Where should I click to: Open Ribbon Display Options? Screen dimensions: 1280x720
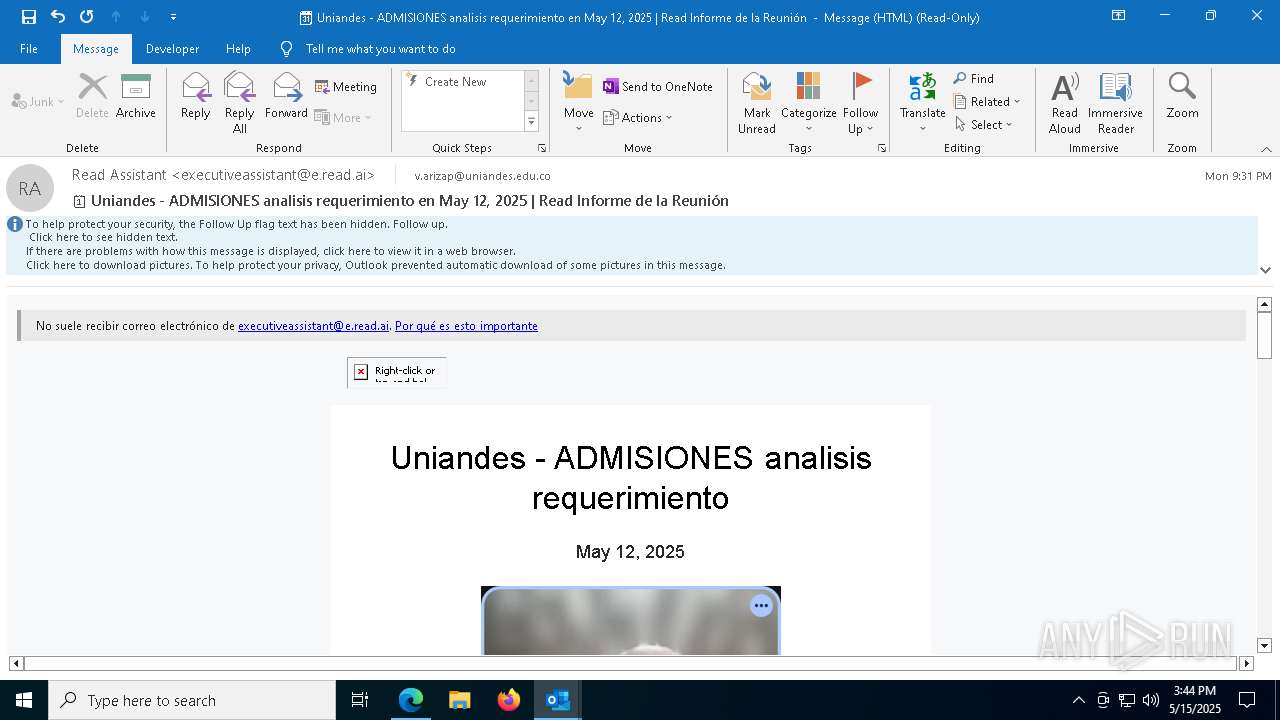coord(1118,16)
